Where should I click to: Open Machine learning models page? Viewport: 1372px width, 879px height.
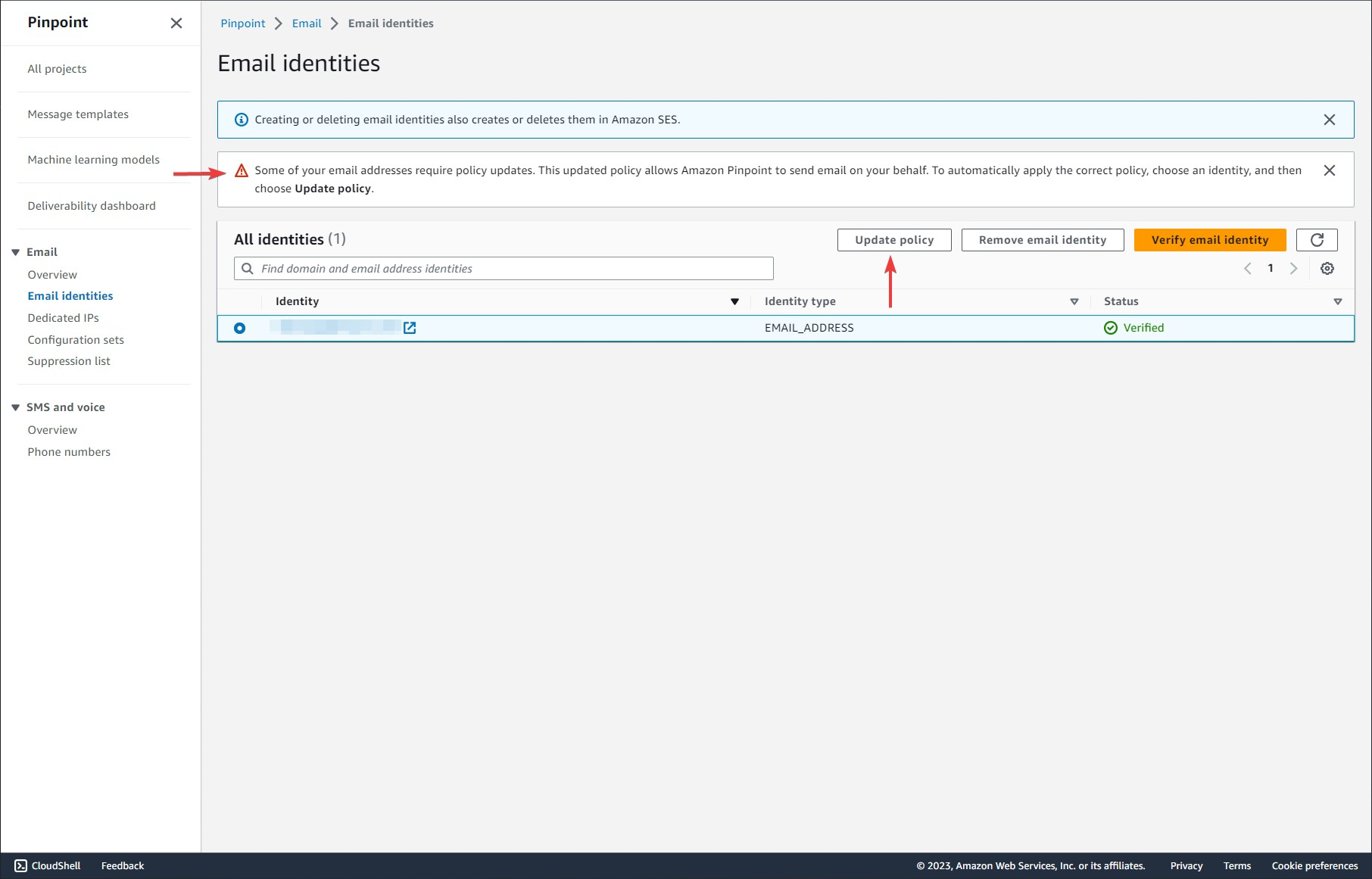(94, 160)
